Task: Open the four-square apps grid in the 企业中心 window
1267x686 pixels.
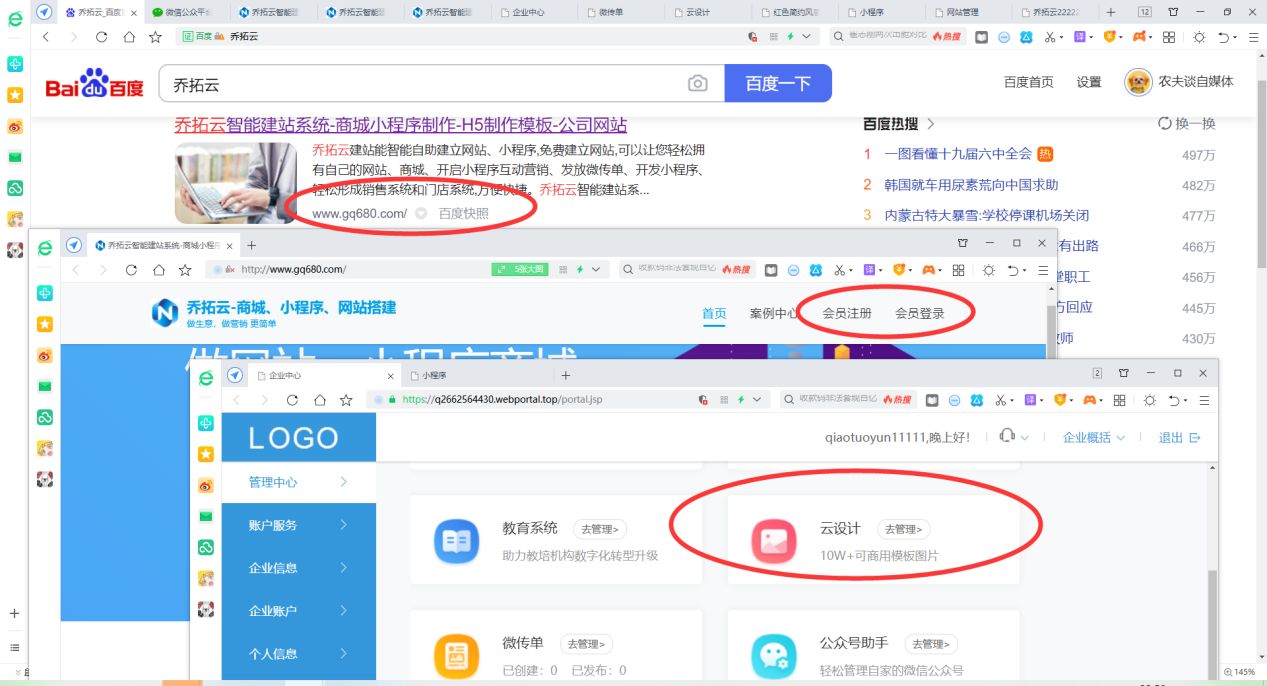Action: (1119, 399)
